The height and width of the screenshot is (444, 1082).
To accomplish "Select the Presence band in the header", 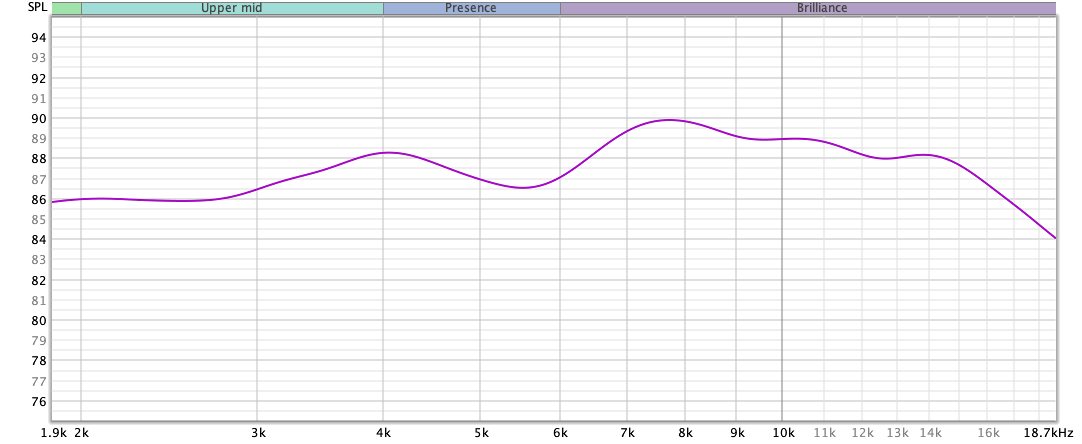I will [471, 8].
